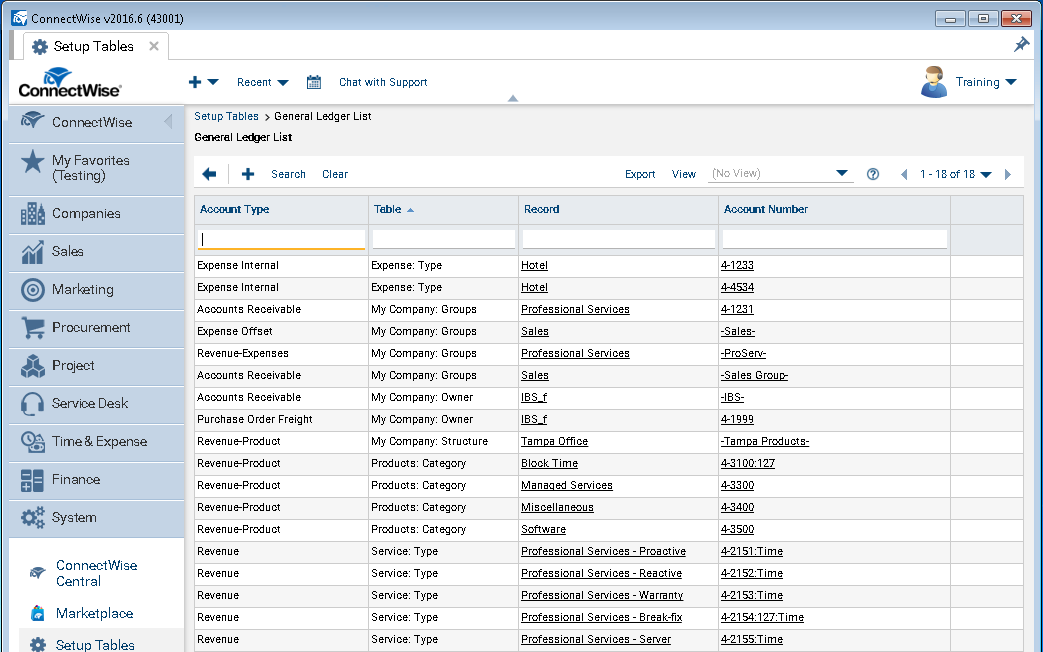Open Professional Services - Proactive record

[603, 552]
